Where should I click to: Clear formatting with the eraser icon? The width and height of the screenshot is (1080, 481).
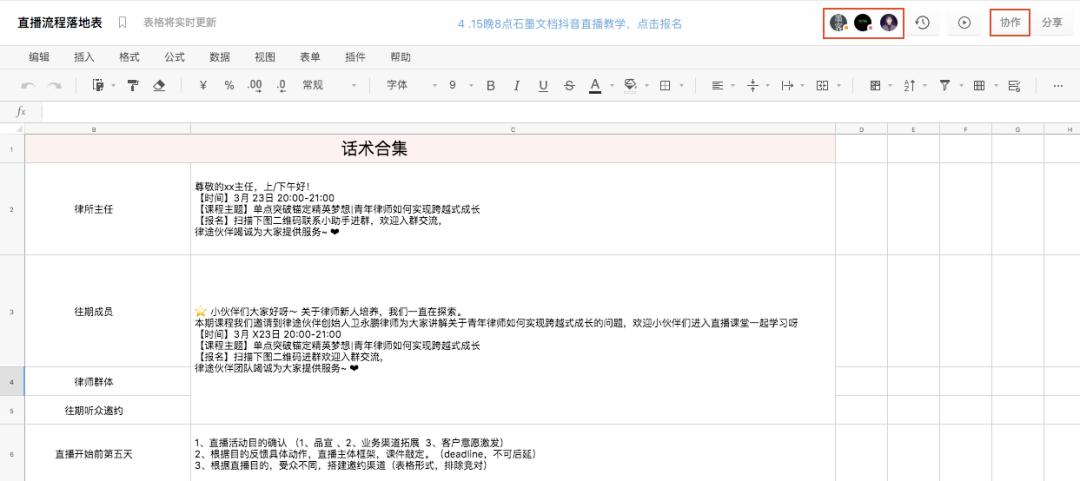[x=159, y=85]
